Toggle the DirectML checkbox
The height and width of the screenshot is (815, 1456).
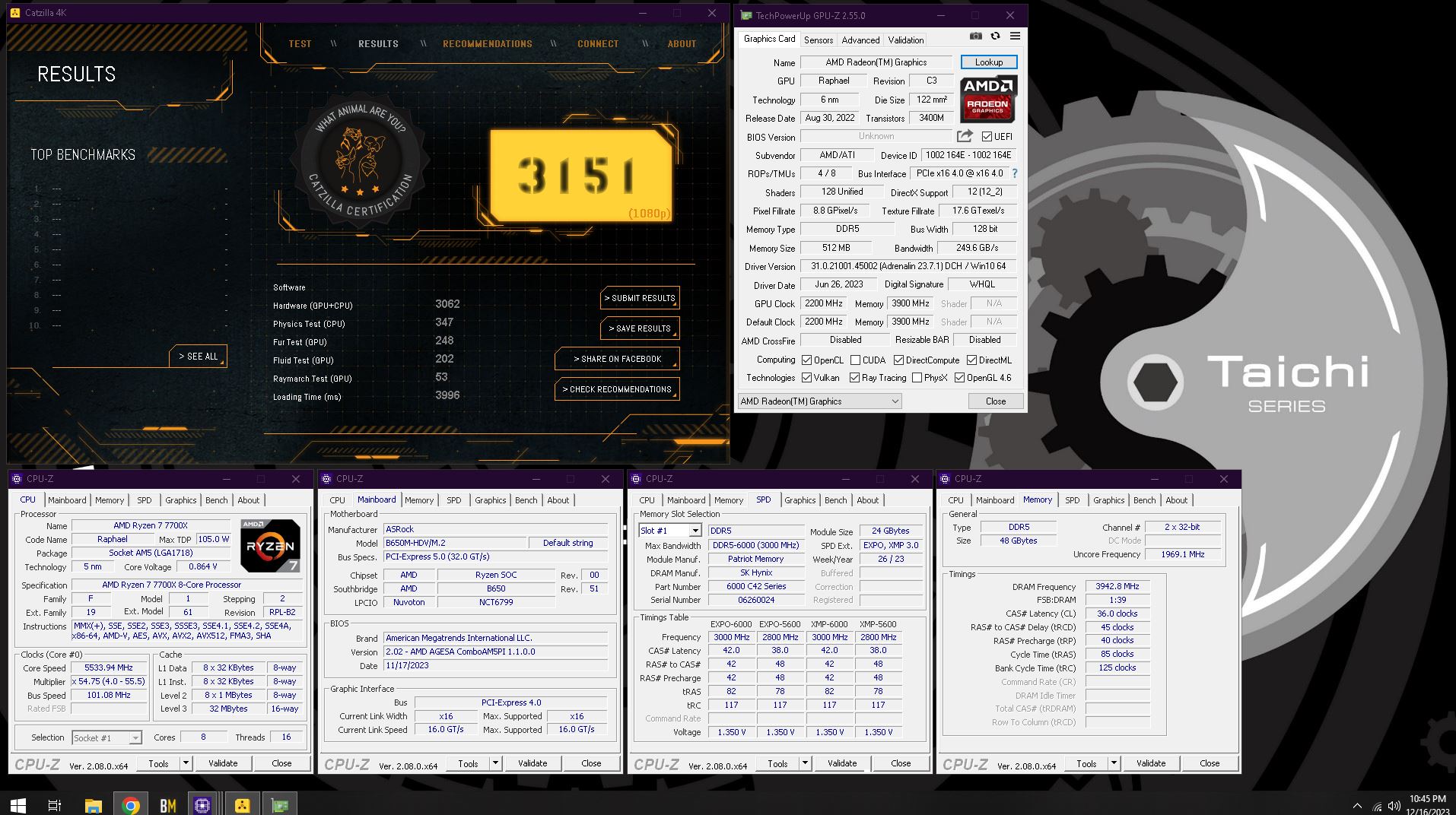click(971, 360)
